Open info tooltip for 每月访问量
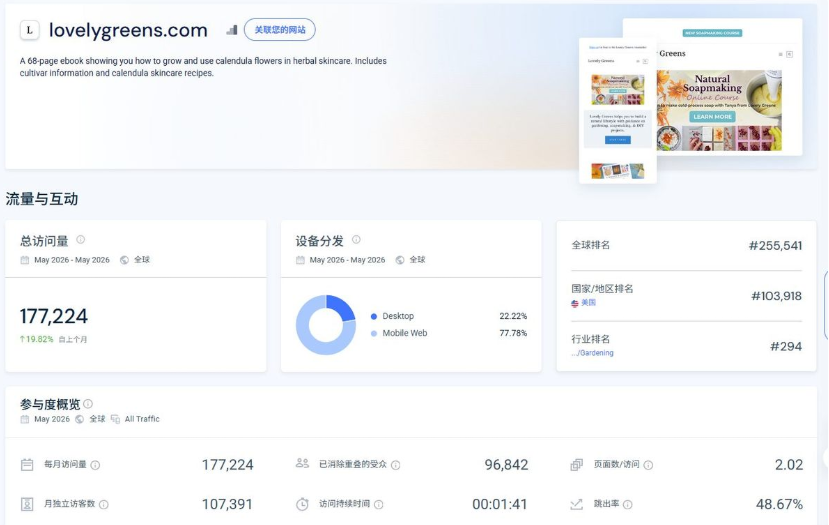The image size is (829, 525). click(95, 465)
